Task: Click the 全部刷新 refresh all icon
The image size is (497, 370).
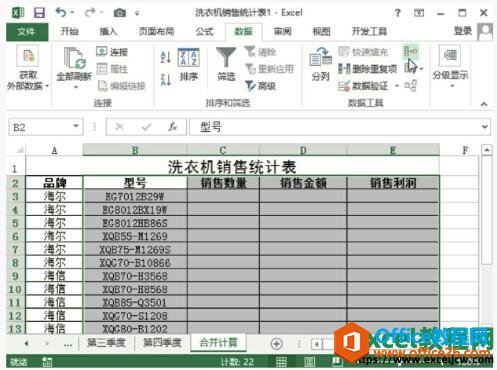Action: click(74, 59)
